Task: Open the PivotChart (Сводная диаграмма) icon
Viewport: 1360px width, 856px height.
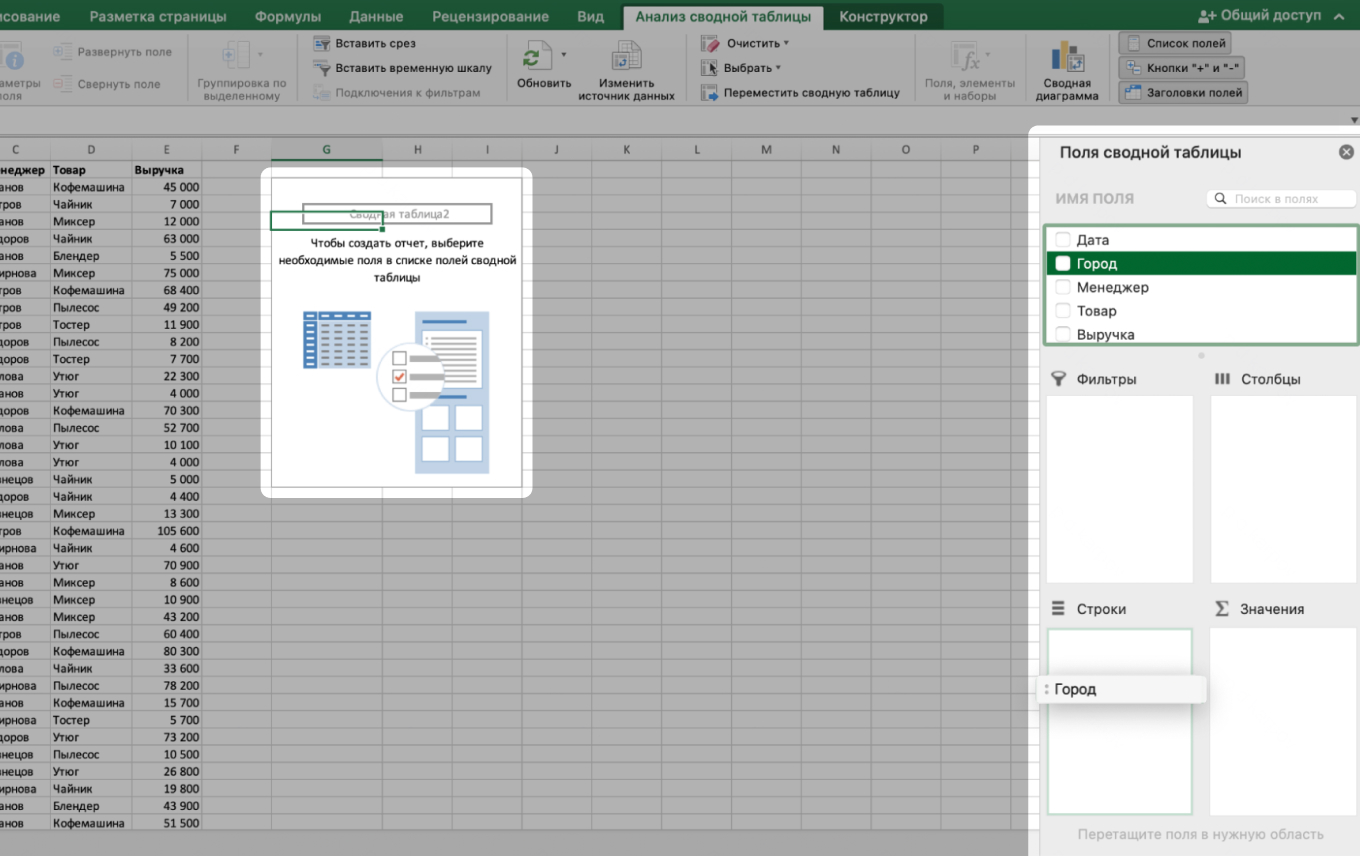Action: tap(1066, 57)
